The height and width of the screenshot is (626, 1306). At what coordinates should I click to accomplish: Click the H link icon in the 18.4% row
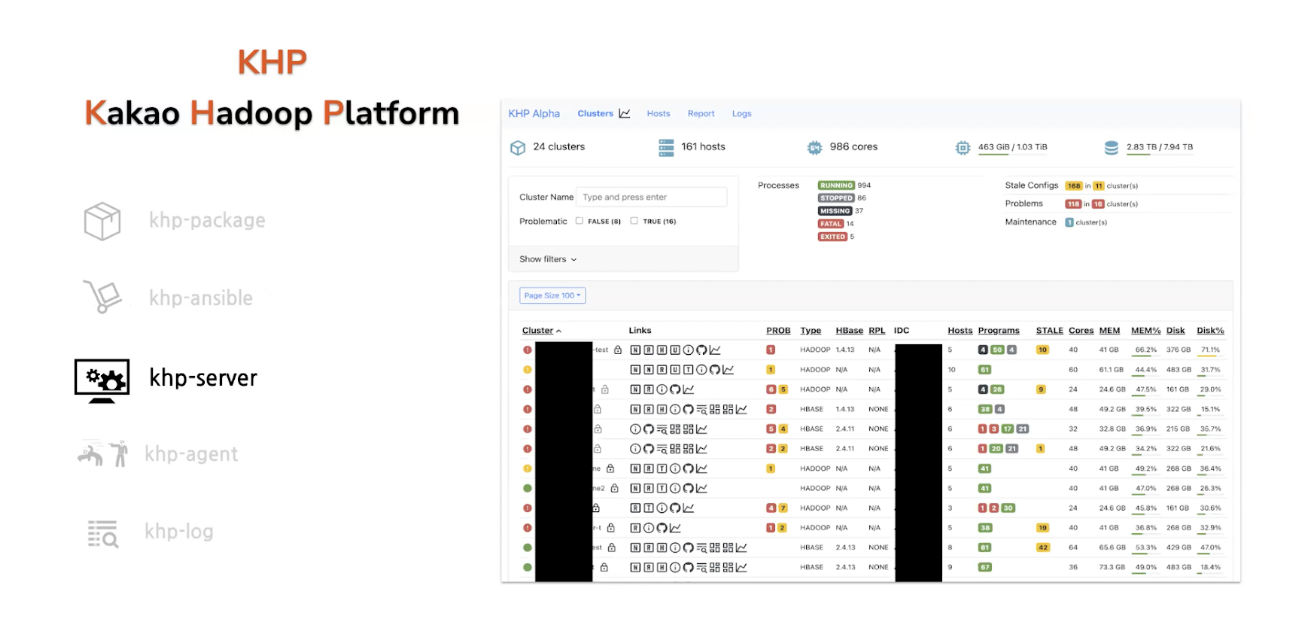point(662,567)
